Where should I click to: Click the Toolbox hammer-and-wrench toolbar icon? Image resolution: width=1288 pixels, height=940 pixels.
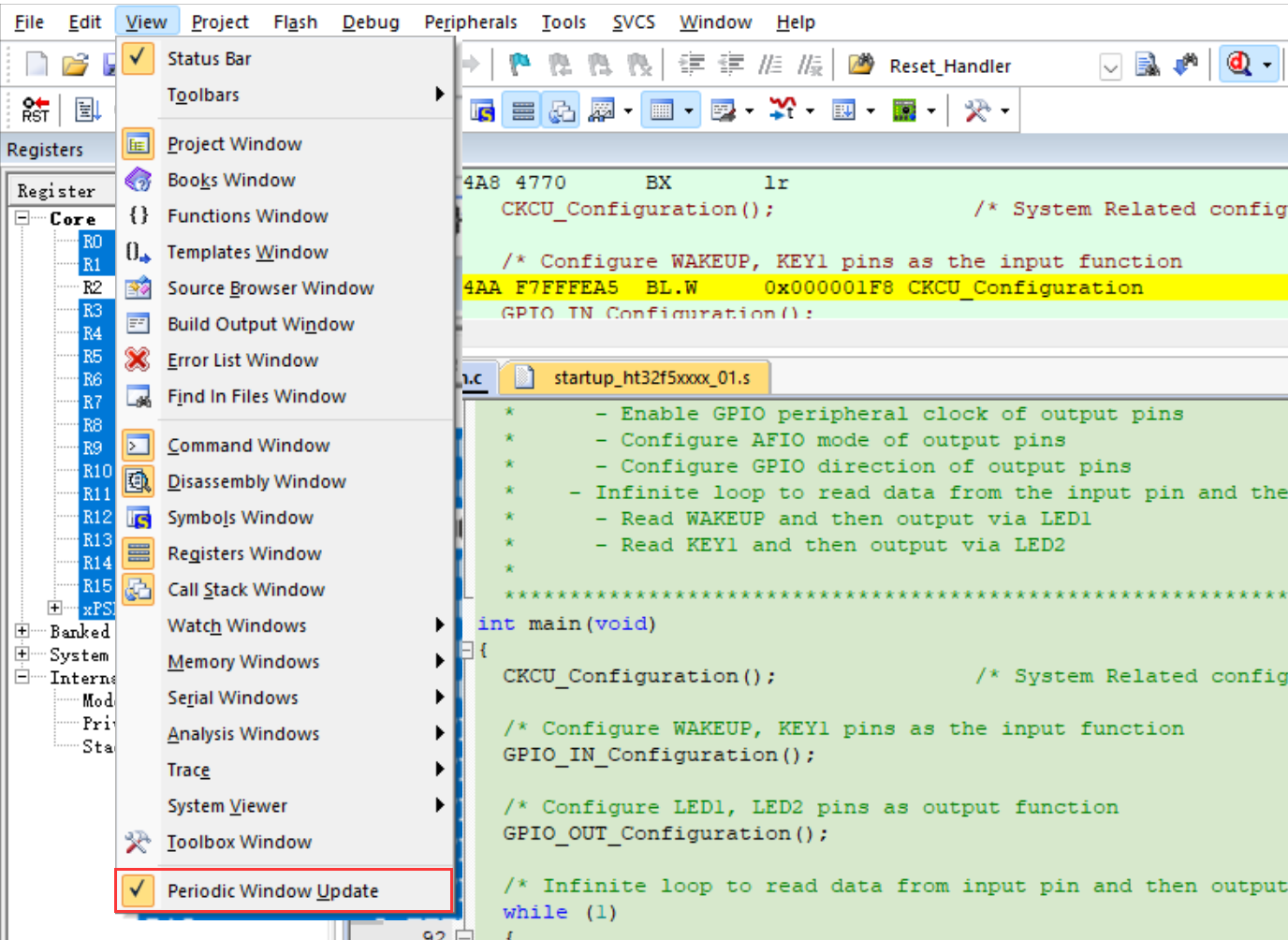(977, 111)
